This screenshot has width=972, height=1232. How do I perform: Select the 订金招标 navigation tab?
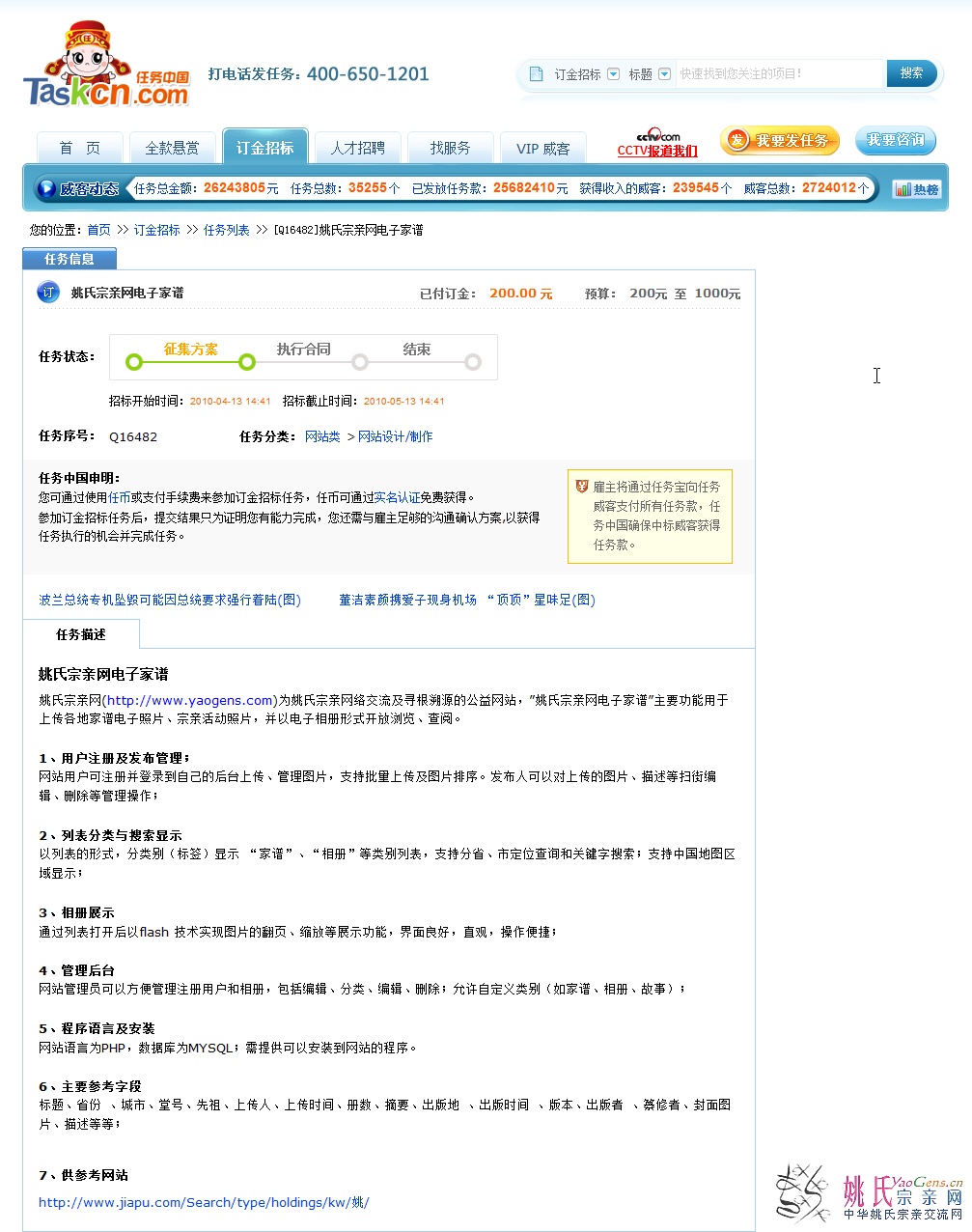pyautogui.click(x=265, y=147)
